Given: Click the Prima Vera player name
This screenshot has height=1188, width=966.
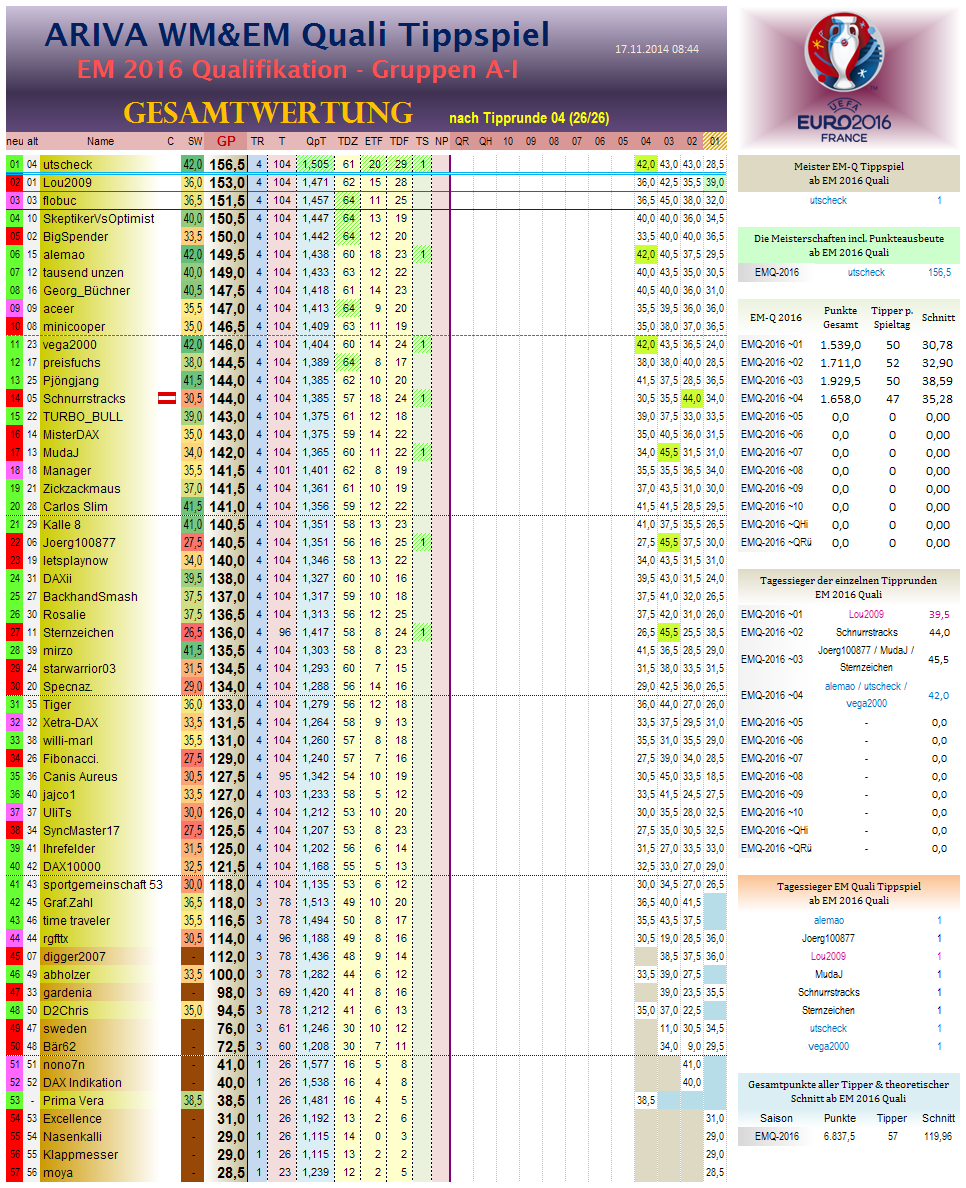Looking at the screenshot, I should (73, 1101).
